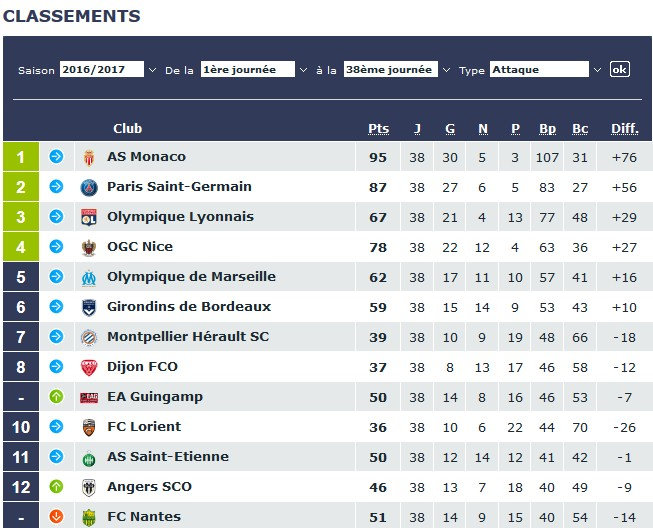Image resolution: width=653 pixels, height=528 pixels.
Task: Click the Olympique de Marseille logo
Action: pyautogui.click(x=89, y=277)
